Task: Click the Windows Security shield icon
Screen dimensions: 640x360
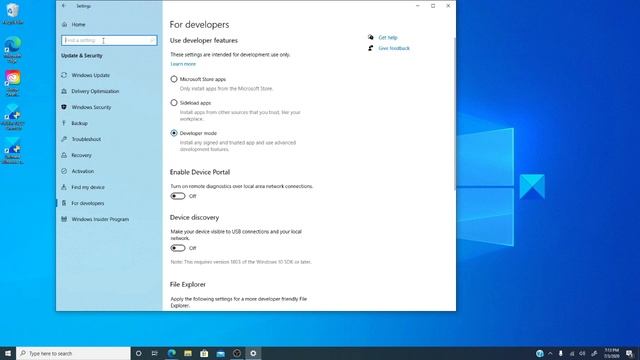Action: (64, 107)
